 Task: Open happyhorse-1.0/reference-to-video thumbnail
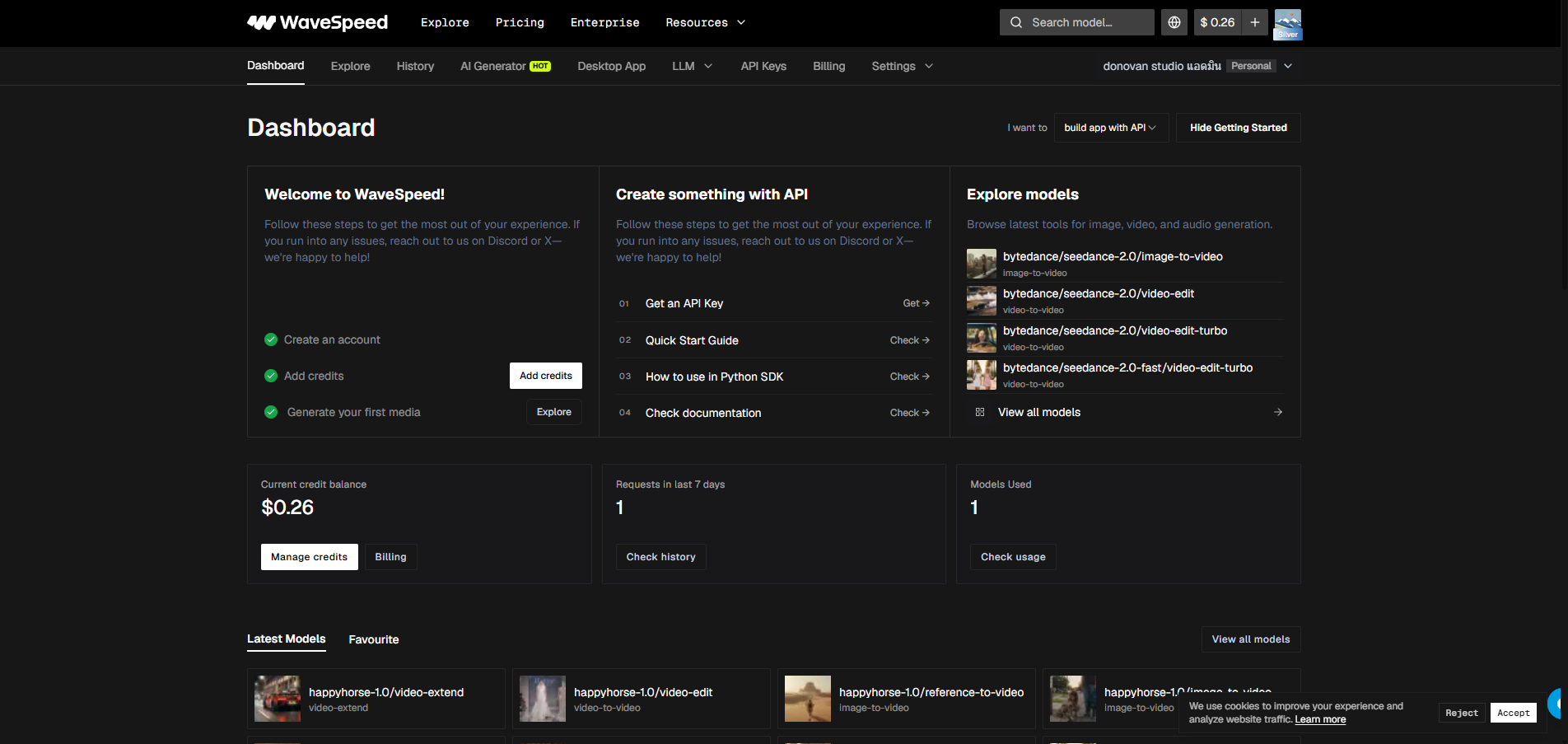[x=808, y=699]
